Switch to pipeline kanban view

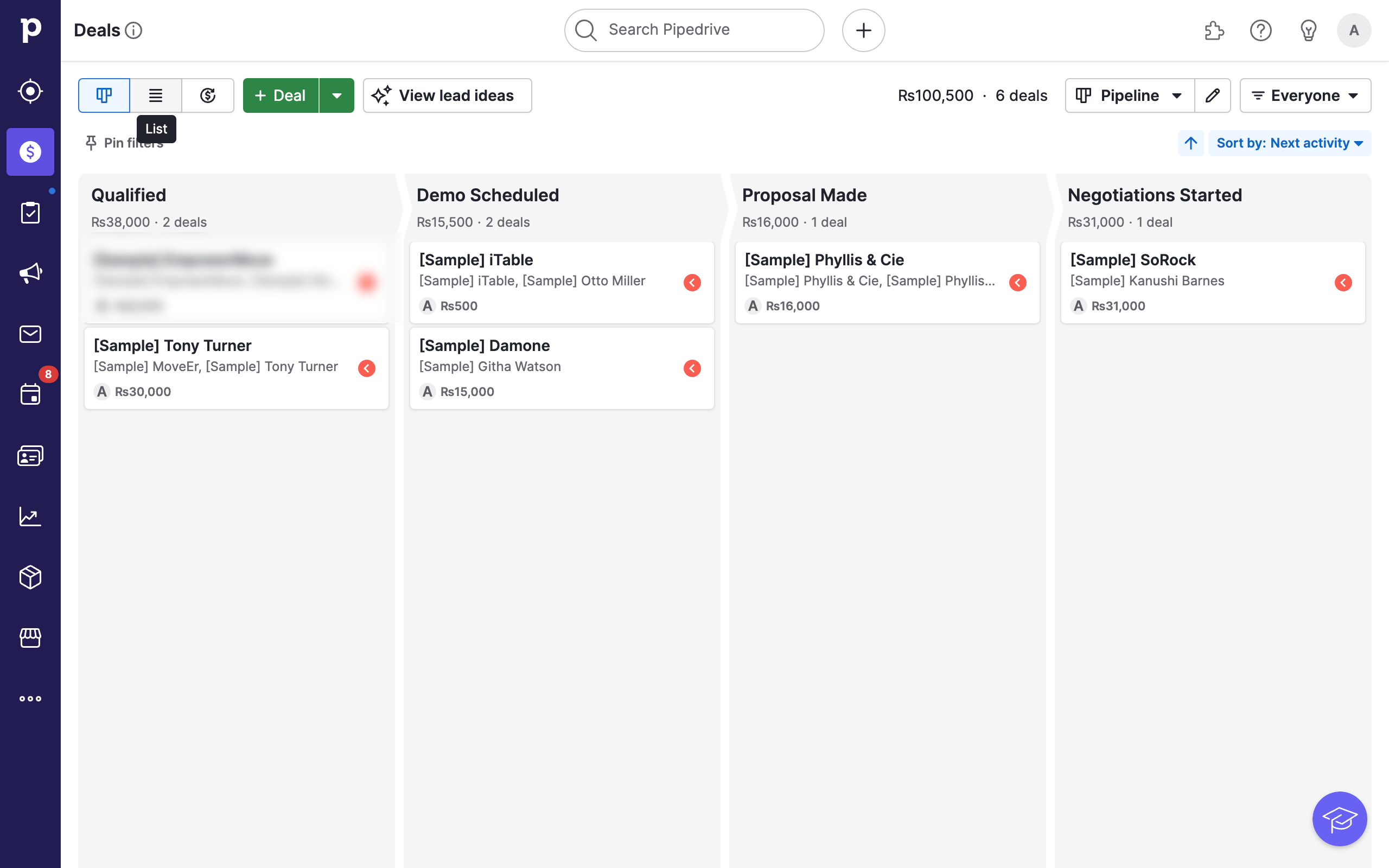(x=104, y=95)
